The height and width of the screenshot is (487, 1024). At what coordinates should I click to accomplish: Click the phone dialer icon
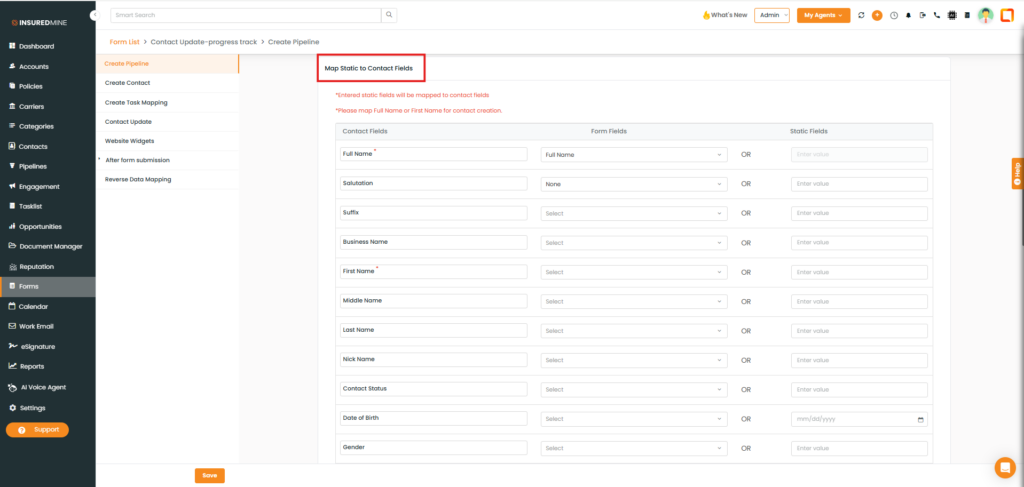click(937, 15)
